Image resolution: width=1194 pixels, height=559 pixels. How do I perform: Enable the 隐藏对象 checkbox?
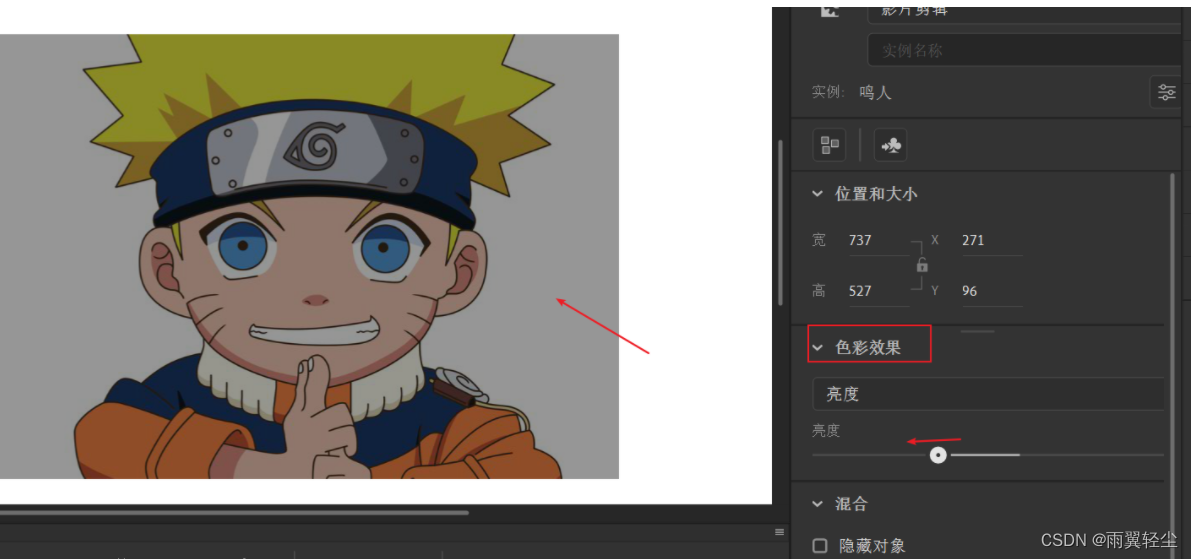click(820, 545)
